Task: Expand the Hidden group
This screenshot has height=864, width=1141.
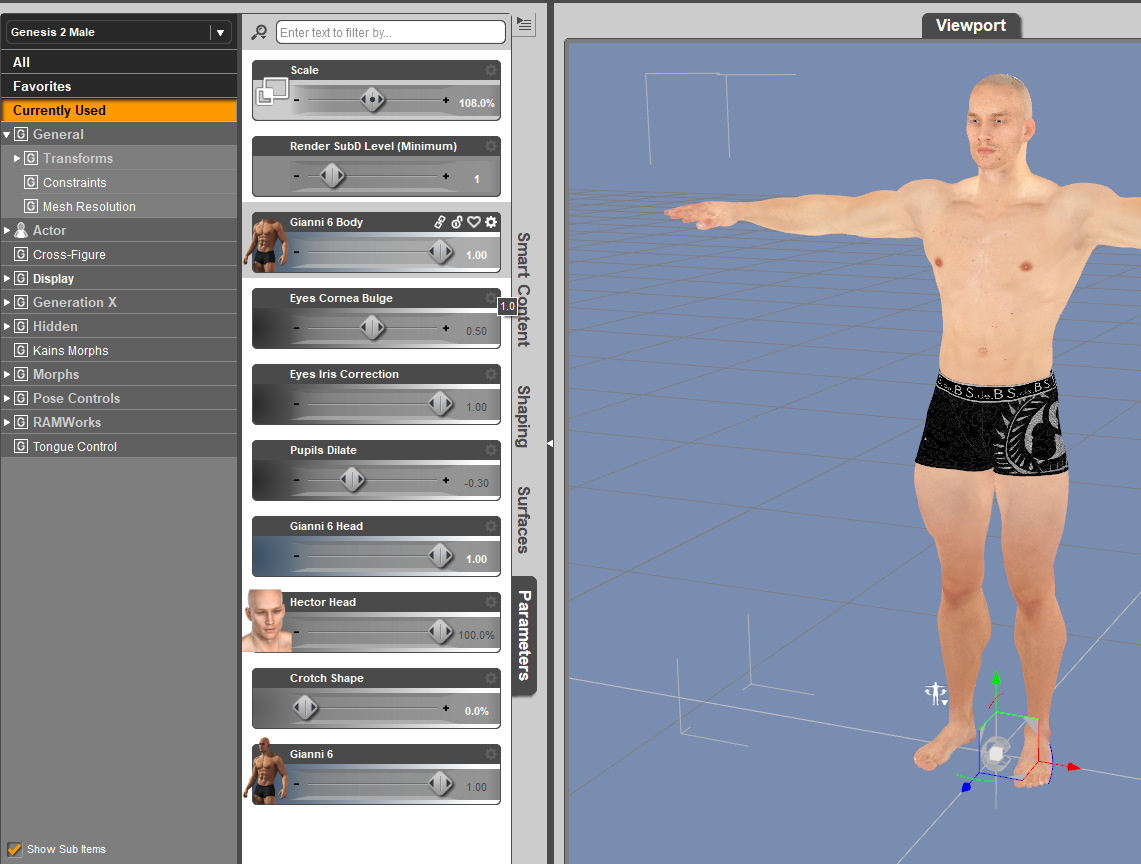Action: click(x=7, y=326)
